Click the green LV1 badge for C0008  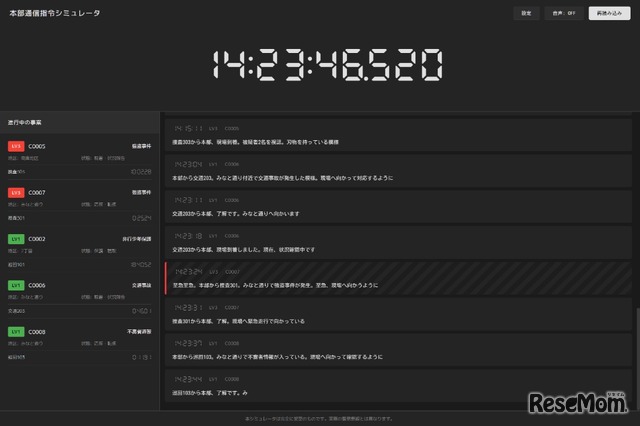click(15, 331)
